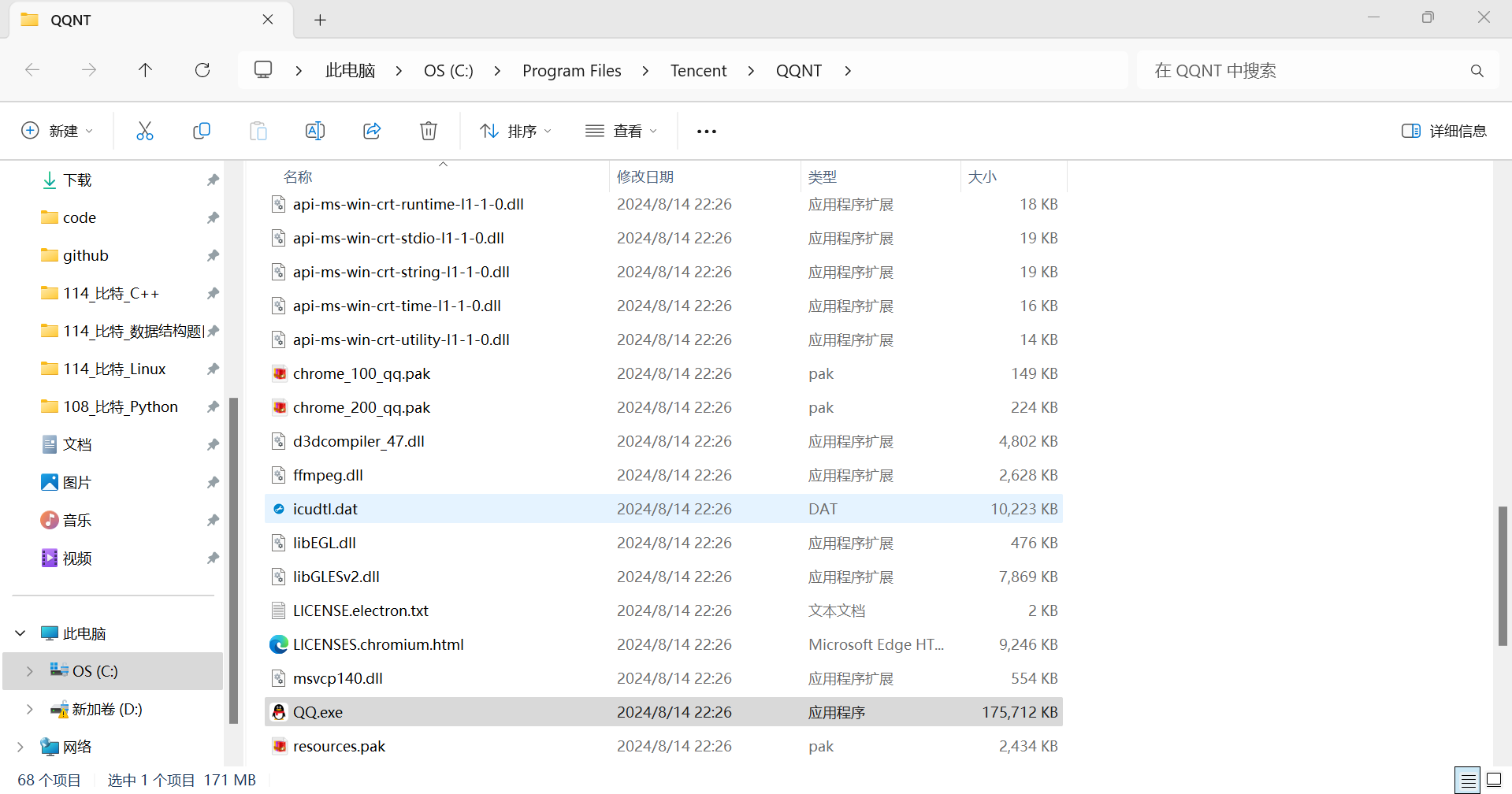
Task: Open the 新建 dropdown
Action: 57,131
